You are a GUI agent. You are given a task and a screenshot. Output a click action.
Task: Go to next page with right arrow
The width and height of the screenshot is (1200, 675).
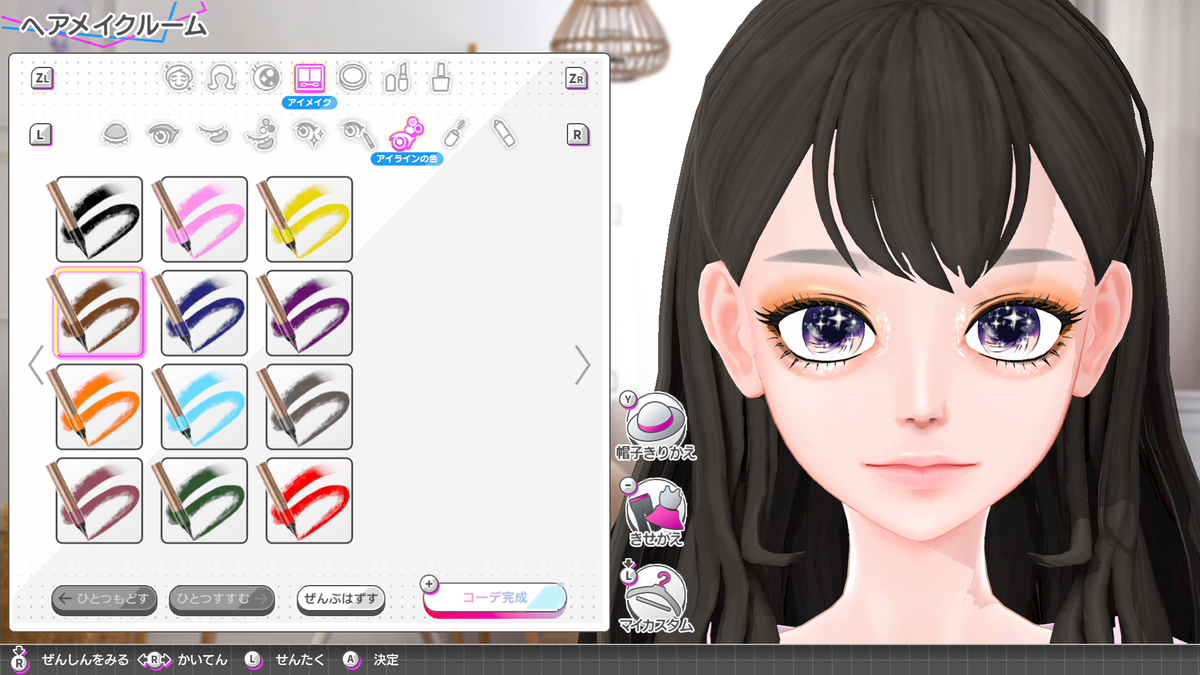[582, 365]
